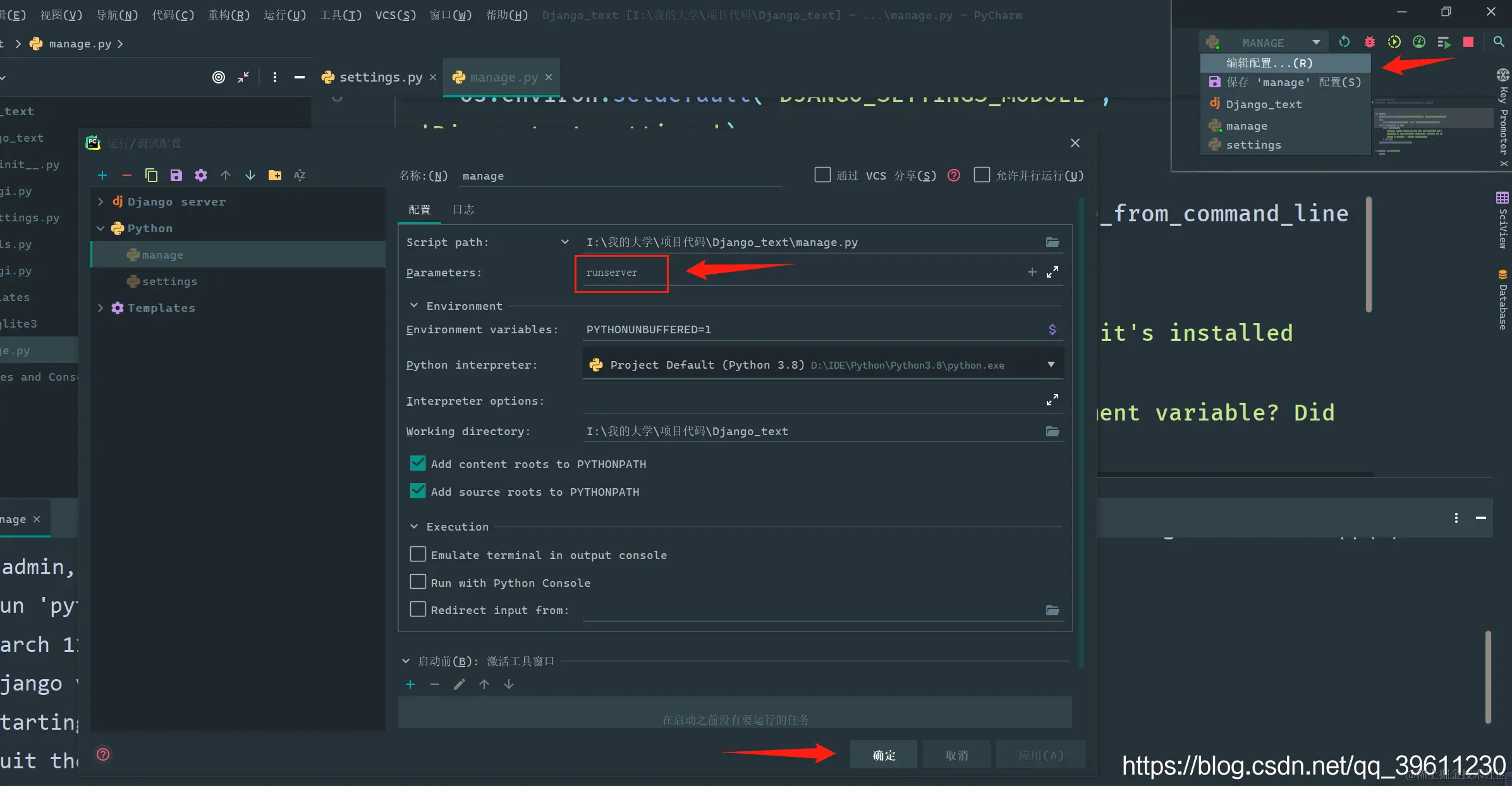Viewport: 1512px width, 786px height.
Task: Switch to the 日志 tab
Action: (463, 209)
